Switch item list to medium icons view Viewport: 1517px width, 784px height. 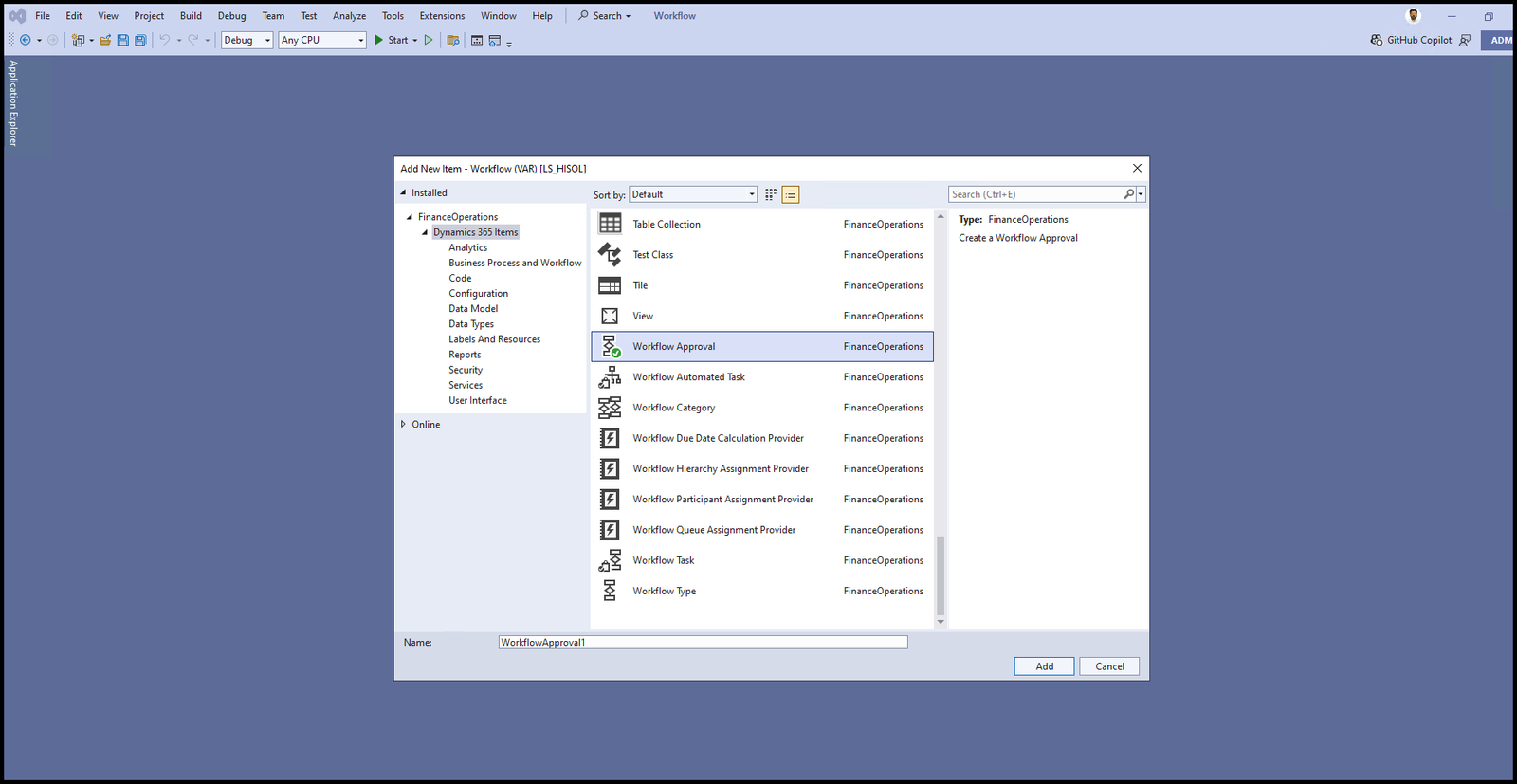(x=791, y=194)
